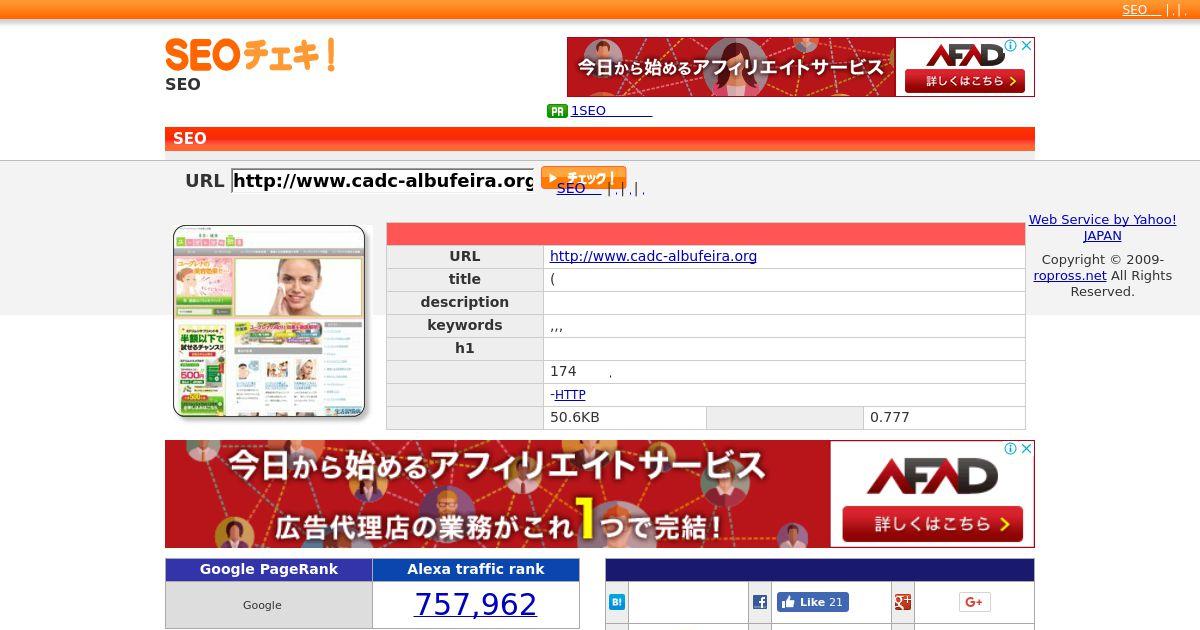Viewport: 1200px width, 630px height.
Task: Click the 1SEO link beside the PR badge
Action: coord(611,111)
